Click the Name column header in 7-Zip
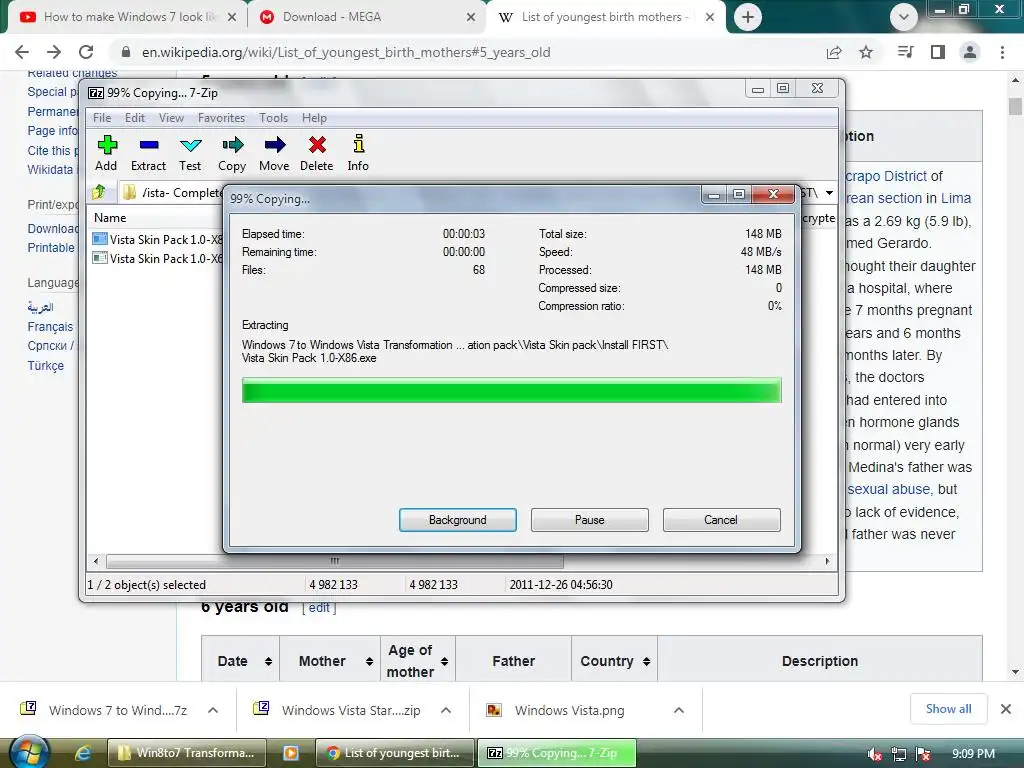The height and width of the screenshot is (768, 1024). (x=110, y=217)
